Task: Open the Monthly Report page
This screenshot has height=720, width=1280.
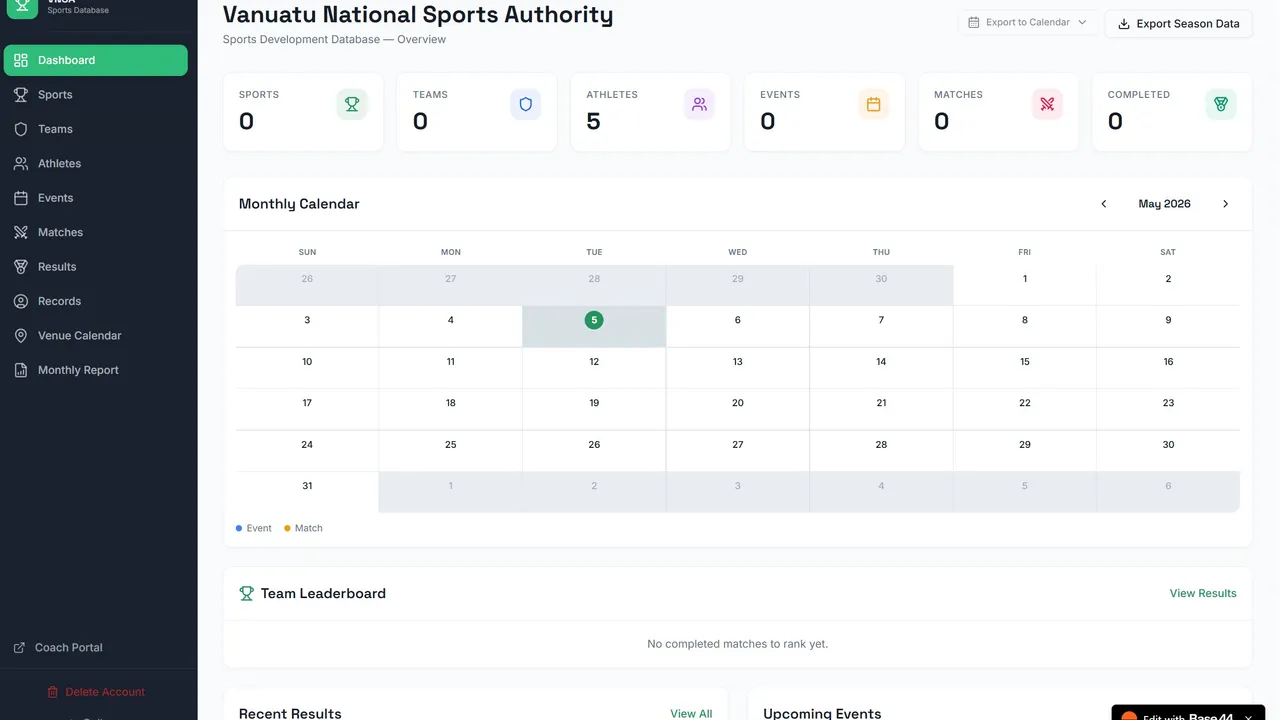Action: [96, 371]
